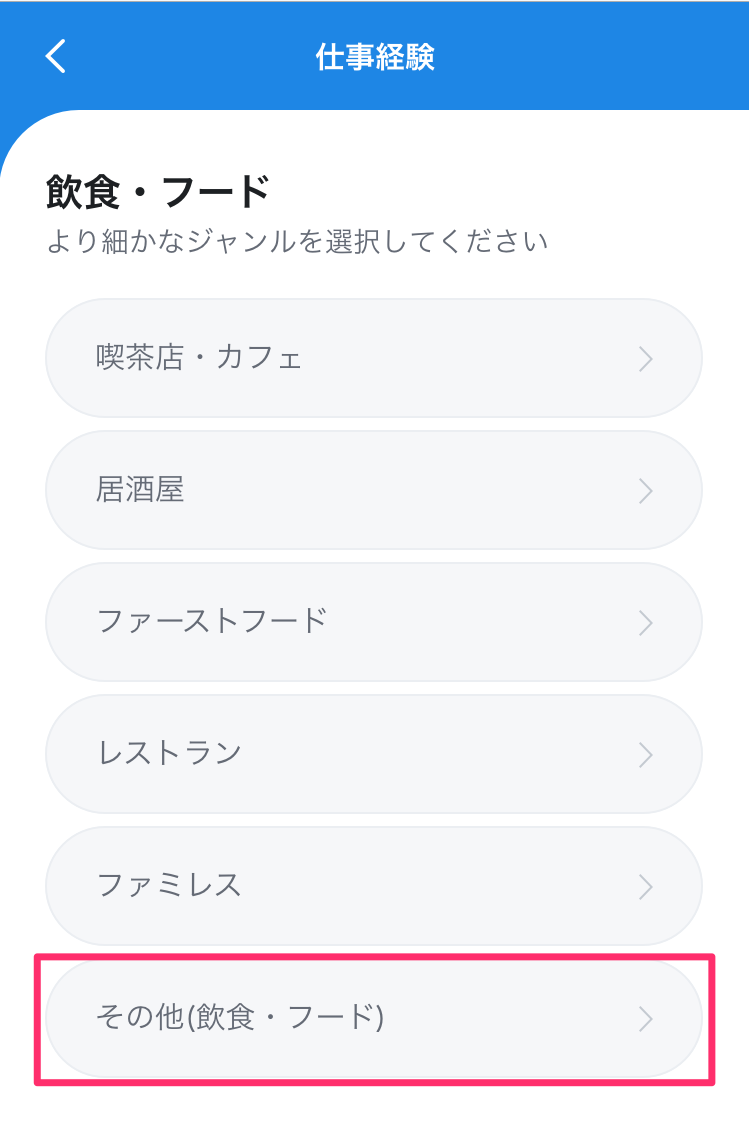Tap the chevron beside その他(飲食・フード)
Screen dimensions: 749x1127
(645, 1018)
